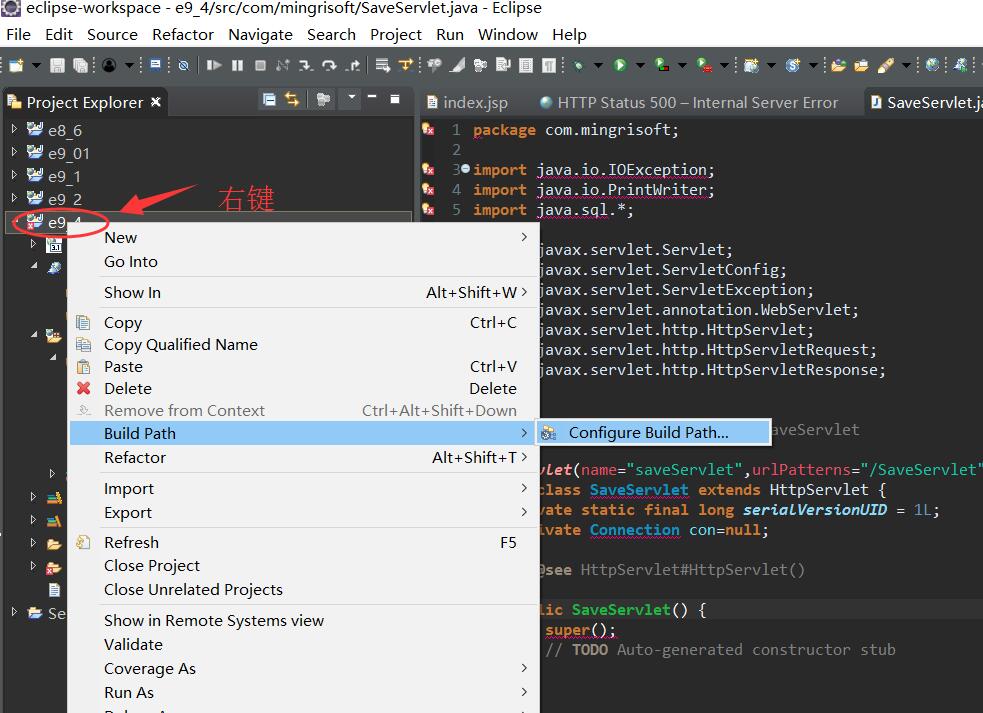Image resolution: width=983 pixels, height=713 pixels.
Task: Open the Source menu
Action: click(x=112, y=34)
